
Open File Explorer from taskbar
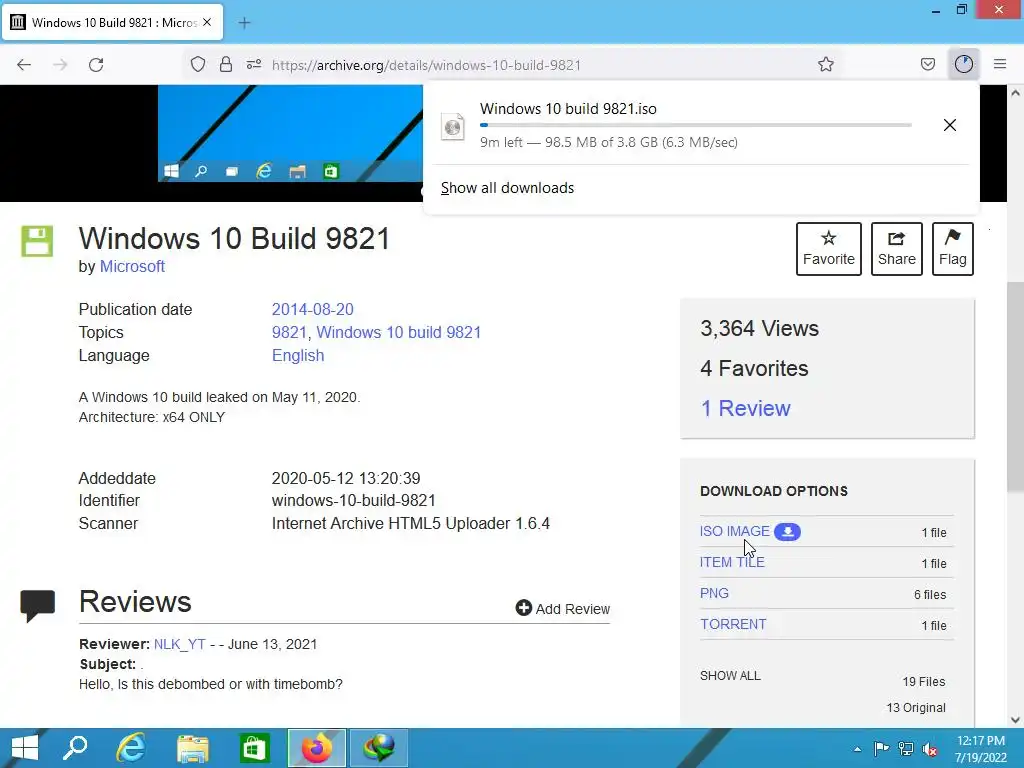click(x=193, y=748)
